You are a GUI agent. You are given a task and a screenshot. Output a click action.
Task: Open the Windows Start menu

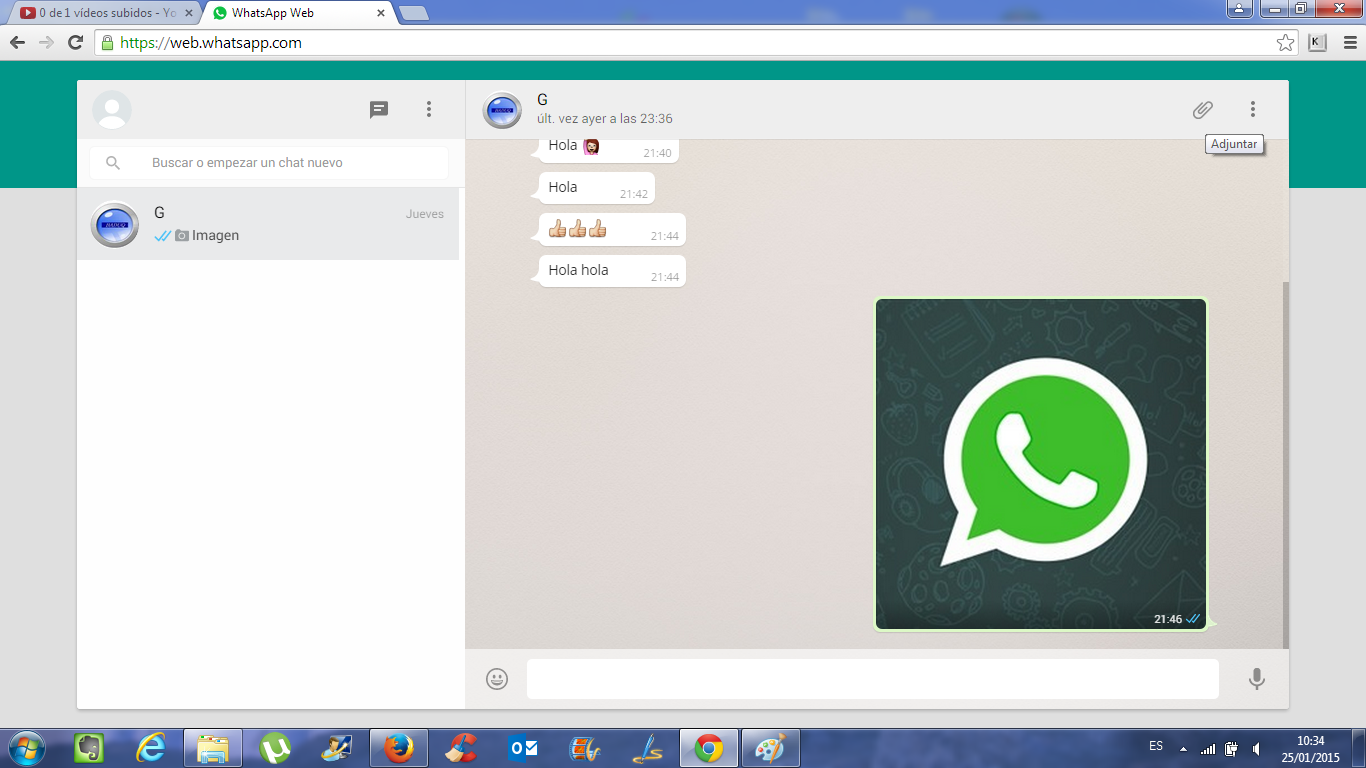[x=25, y=748]
